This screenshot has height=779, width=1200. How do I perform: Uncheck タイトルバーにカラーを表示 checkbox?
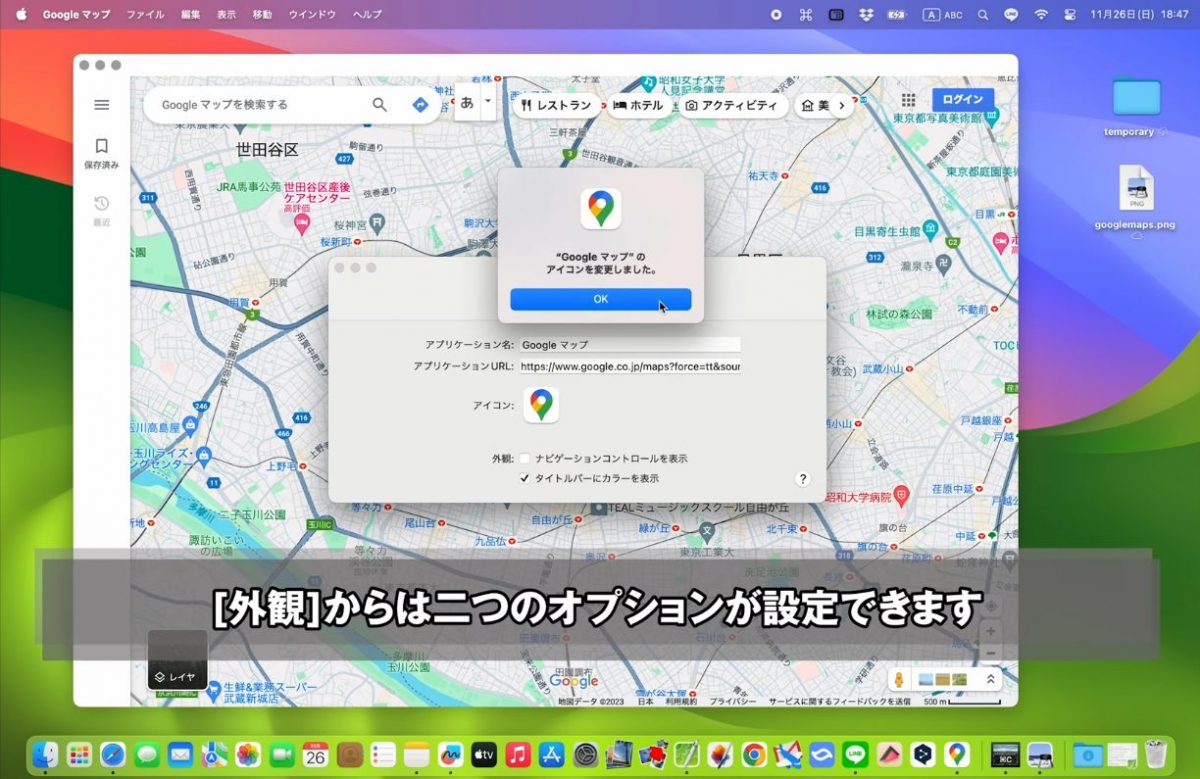tap(524, 478)
